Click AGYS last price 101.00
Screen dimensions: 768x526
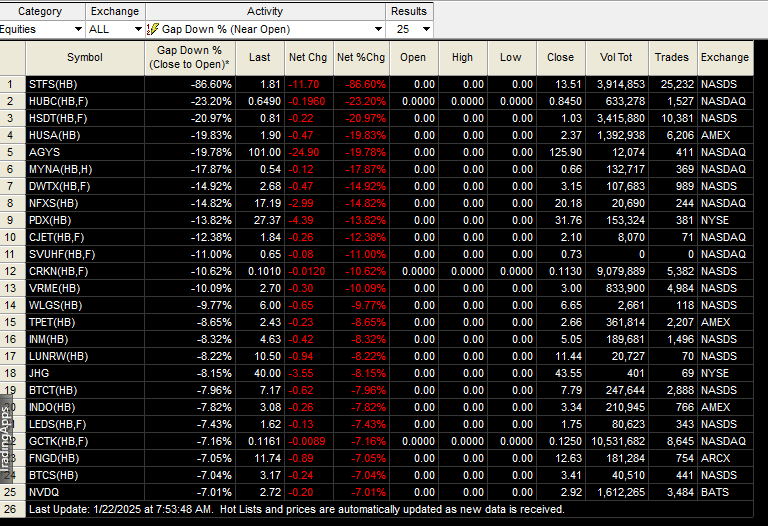pos(264,152)
